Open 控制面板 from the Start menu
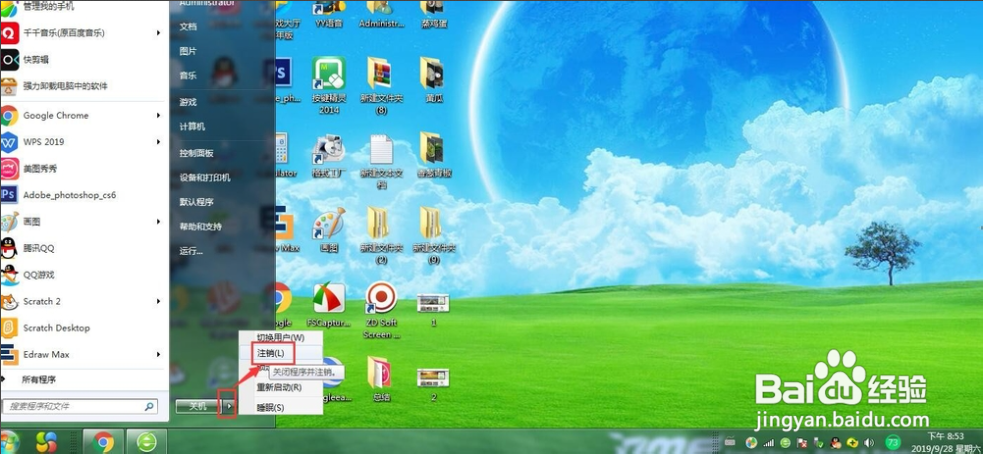This screenshot has height=454, width=983. tap(196, 153)
